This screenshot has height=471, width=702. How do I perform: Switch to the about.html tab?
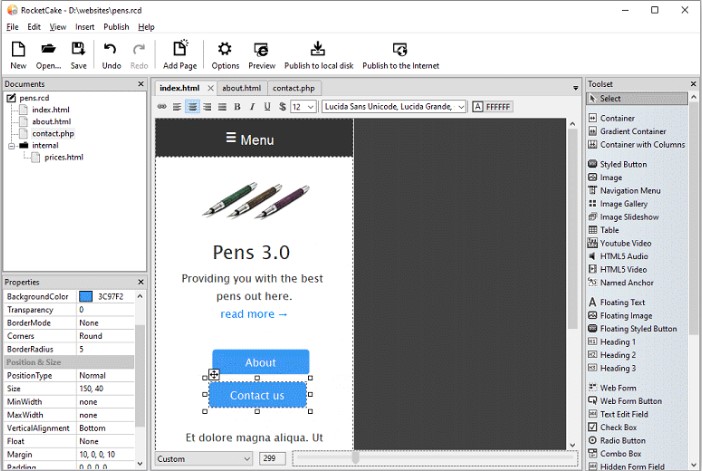click(x=241, y=88)
